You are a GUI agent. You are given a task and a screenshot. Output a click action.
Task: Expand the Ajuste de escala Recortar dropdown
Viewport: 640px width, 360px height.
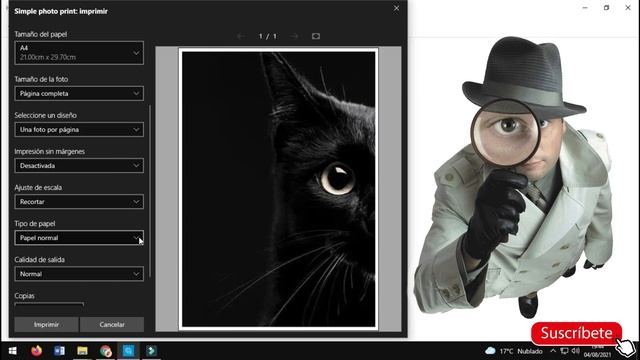[x=79, y=202]
